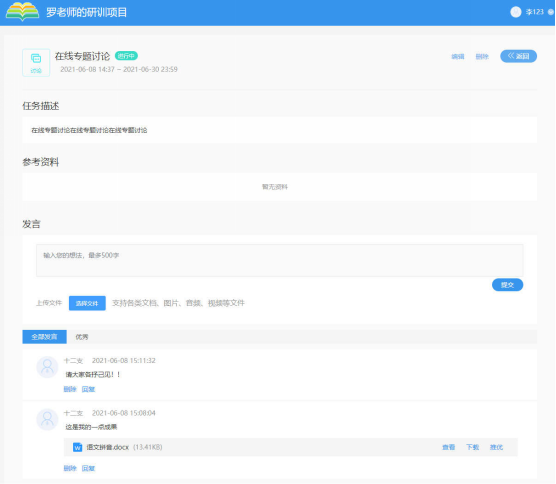Delete the 15:11:32 comment
This screenshot has height=484, width=556.
70,389
